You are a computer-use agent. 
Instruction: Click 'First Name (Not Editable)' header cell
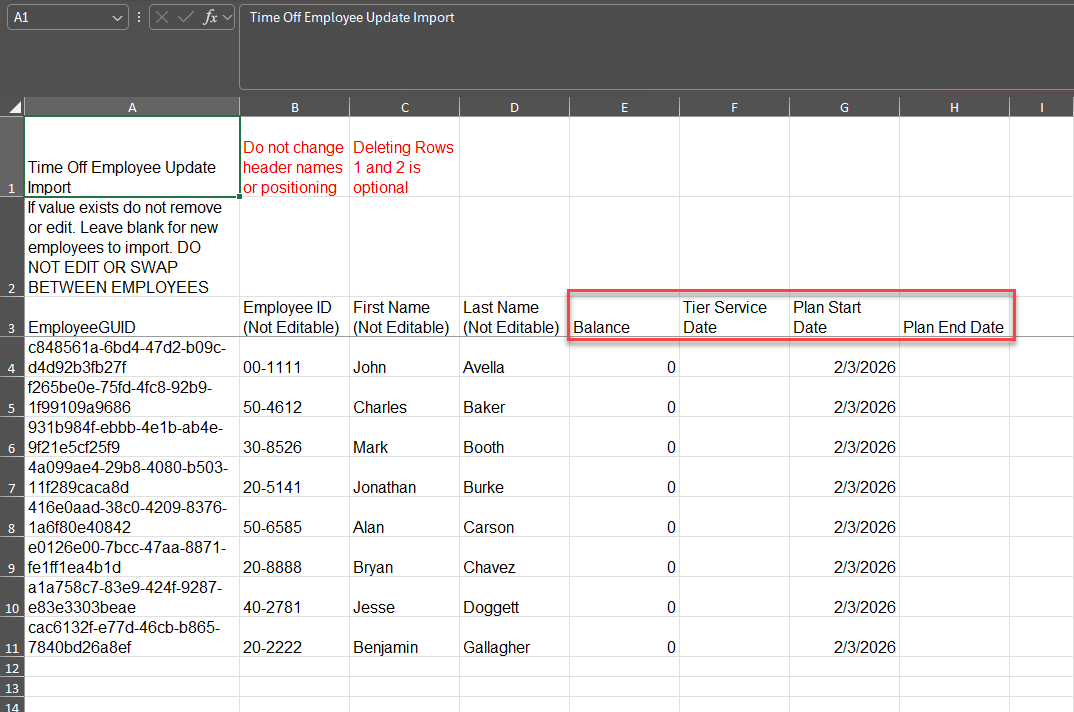(405, 317)
